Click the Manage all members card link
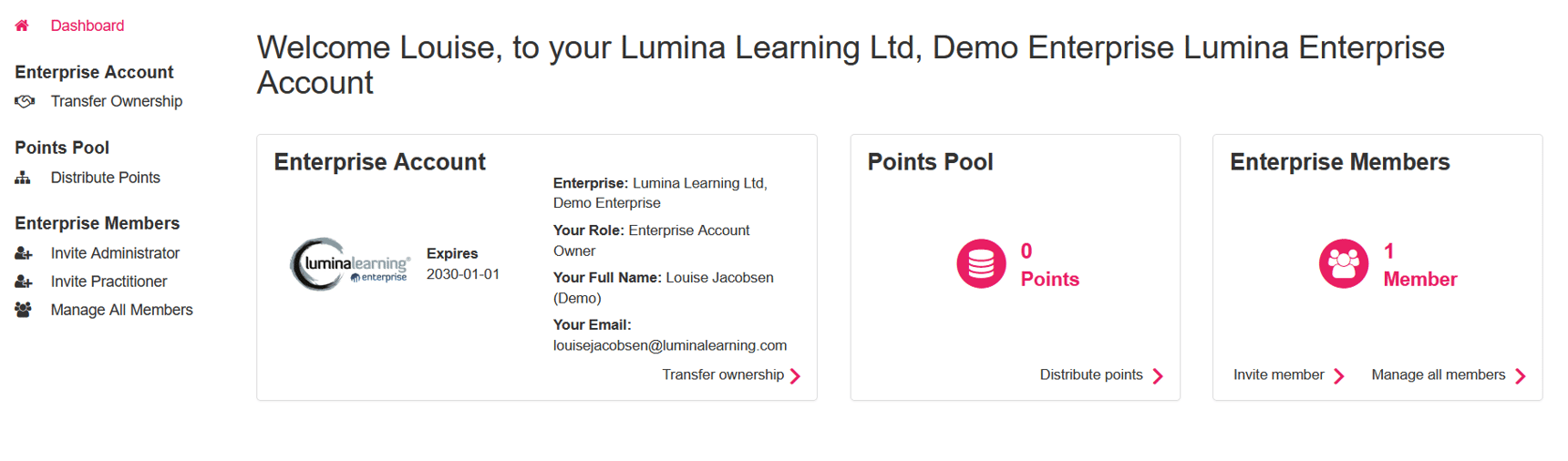 pyautogui.click(x=1439, y=374)
